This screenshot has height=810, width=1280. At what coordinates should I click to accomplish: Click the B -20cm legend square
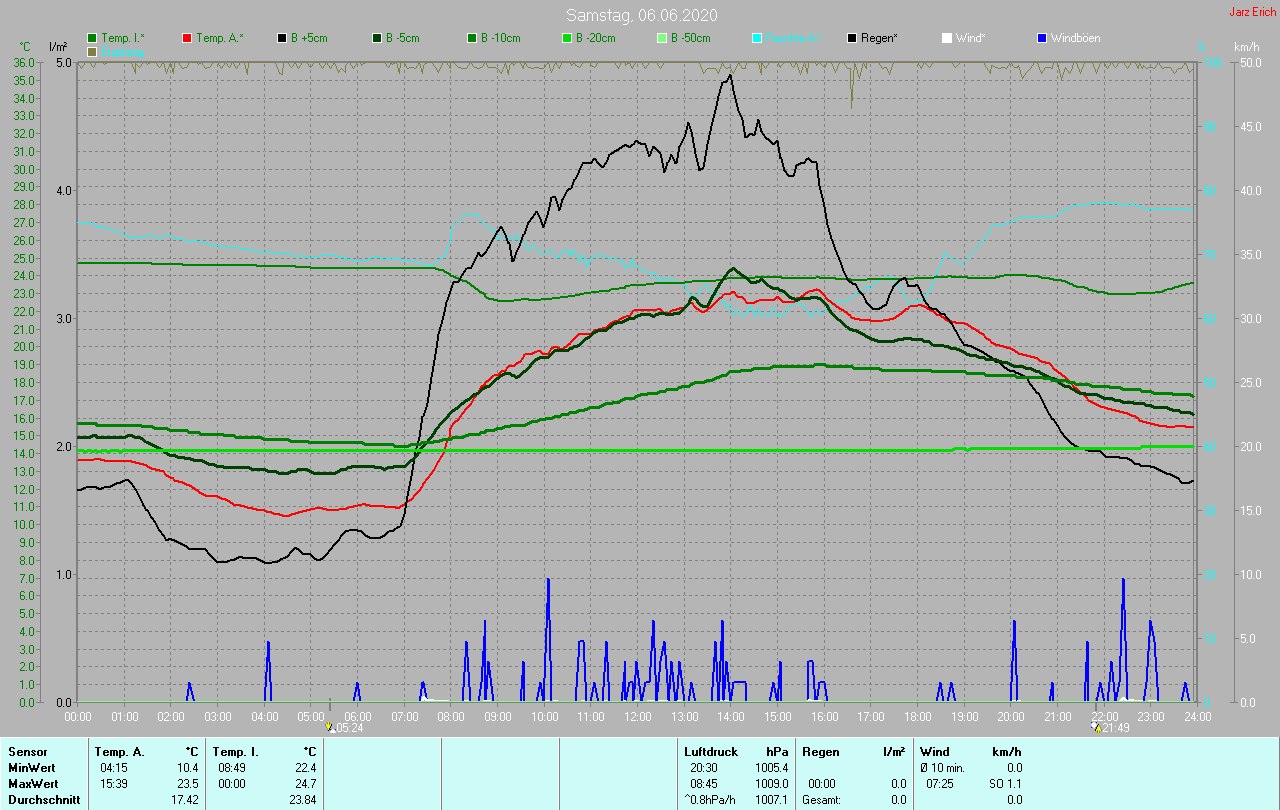(567, 38)
